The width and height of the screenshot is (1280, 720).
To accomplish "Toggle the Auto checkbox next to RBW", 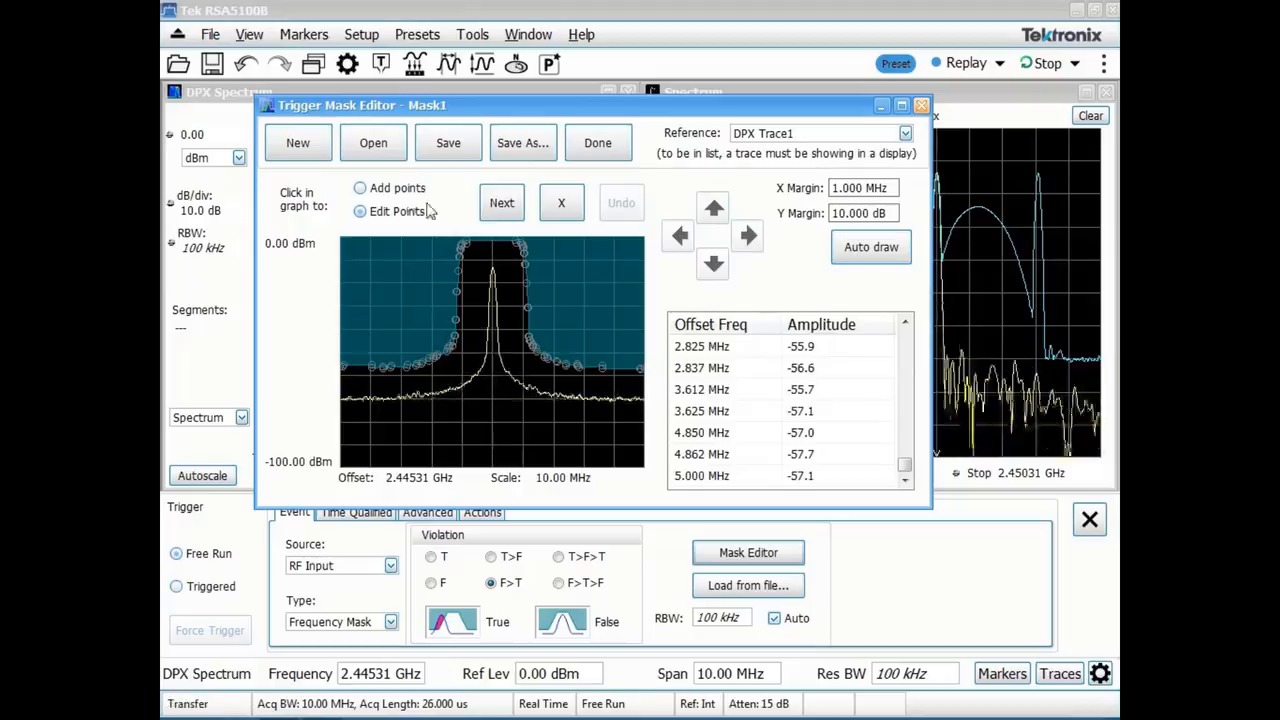I will pos(774,618).
